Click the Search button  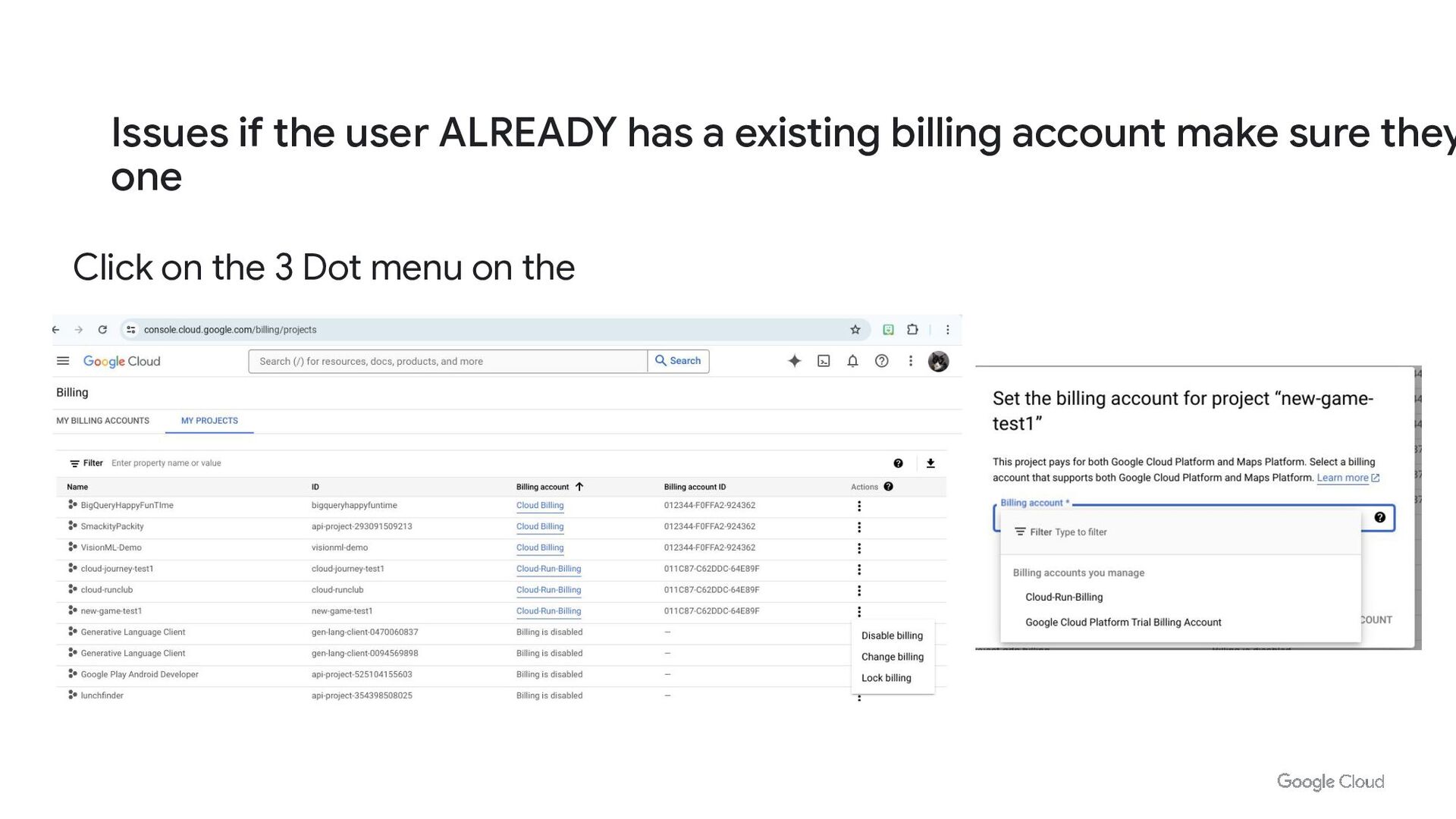tap(678, 361)
